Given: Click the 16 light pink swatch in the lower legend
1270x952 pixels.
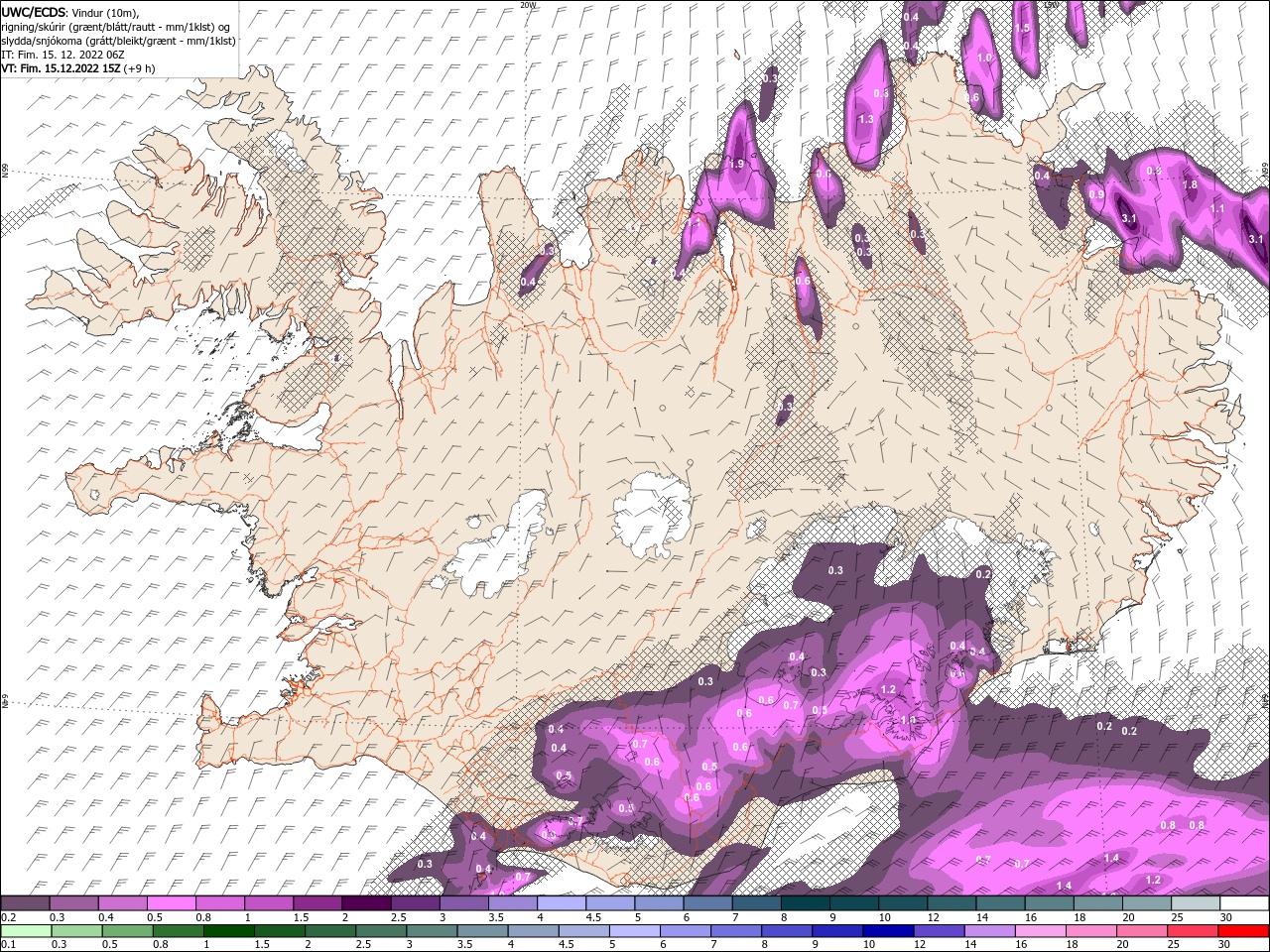Looking at the screenshot, I should [1039, 931].
